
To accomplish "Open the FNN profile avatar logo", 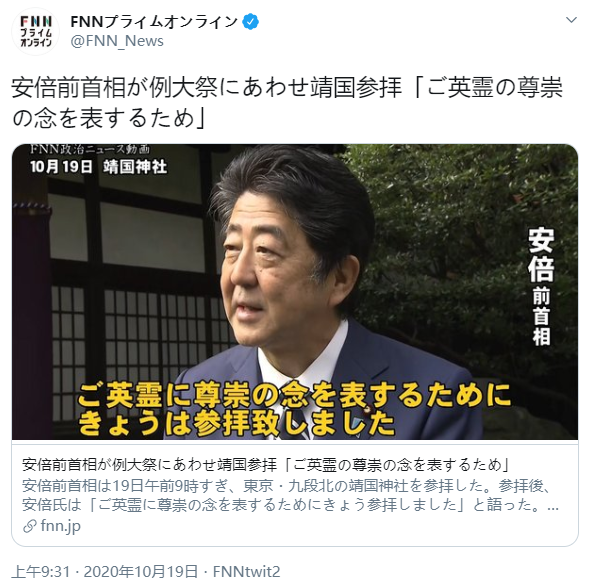I will click(x=35, y=32).
